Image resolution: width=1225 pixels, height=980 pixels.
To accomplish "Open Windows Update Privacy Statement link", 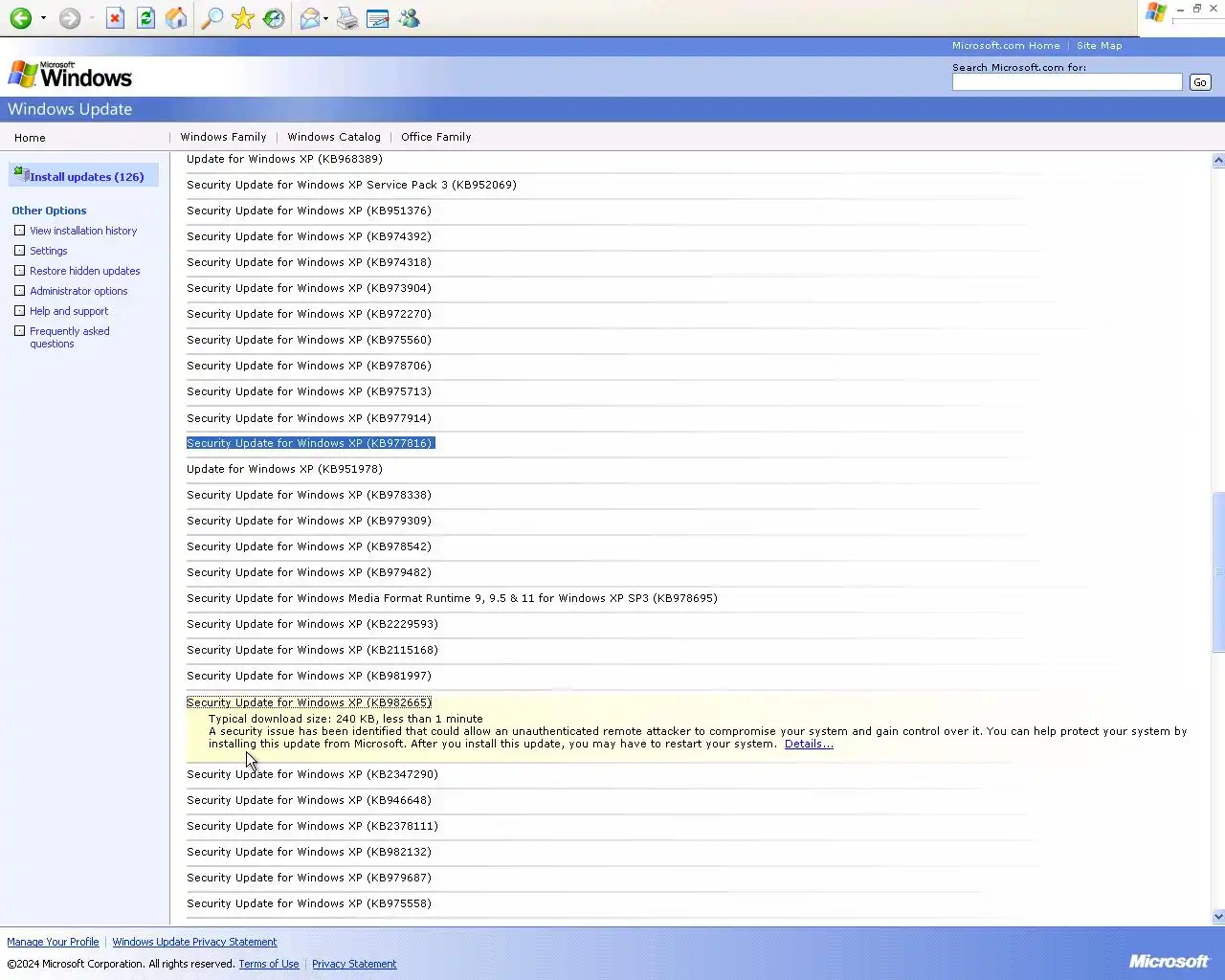I will 194,942.
